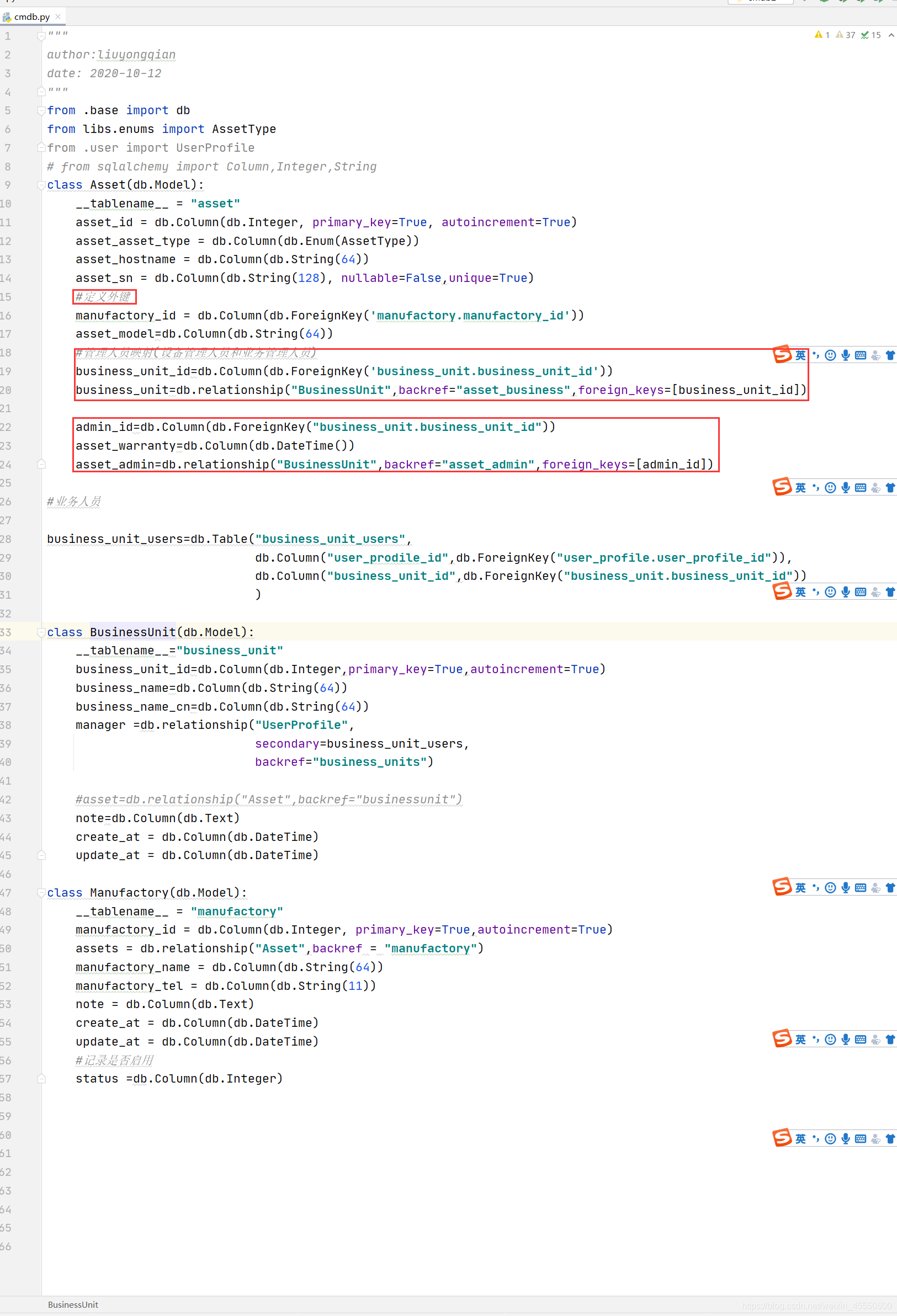The width and height of the screenshot is (897, 1316).
Task: Click the inspection widget's up chevron
Action: pos(891,35)
